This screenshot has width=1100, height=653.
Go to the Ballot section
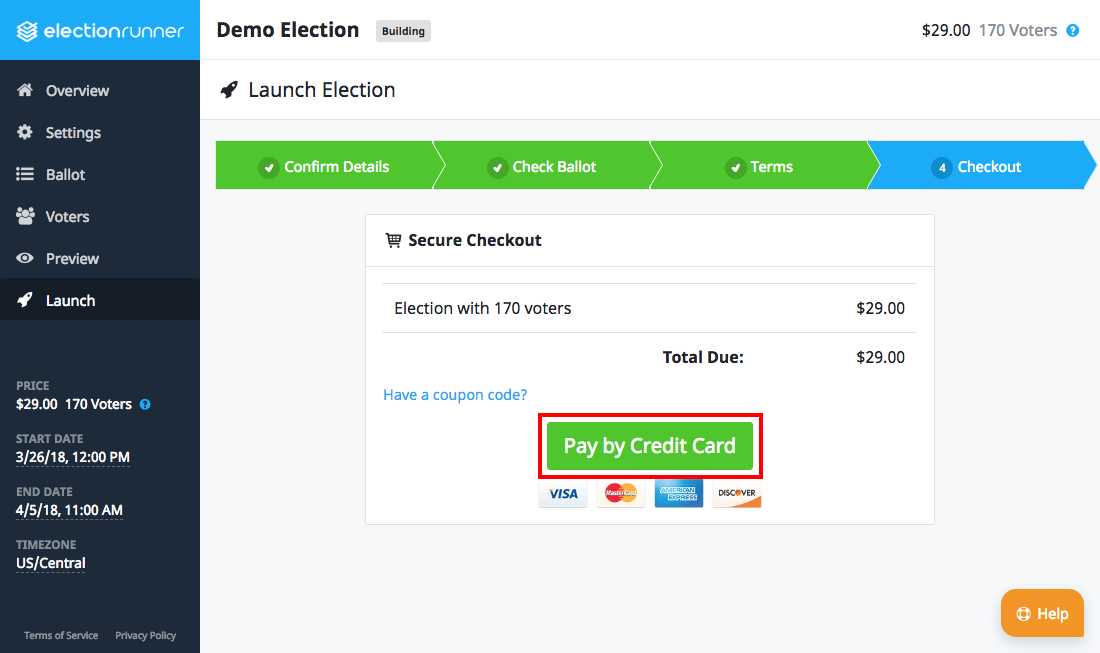(x=65, y=174)
